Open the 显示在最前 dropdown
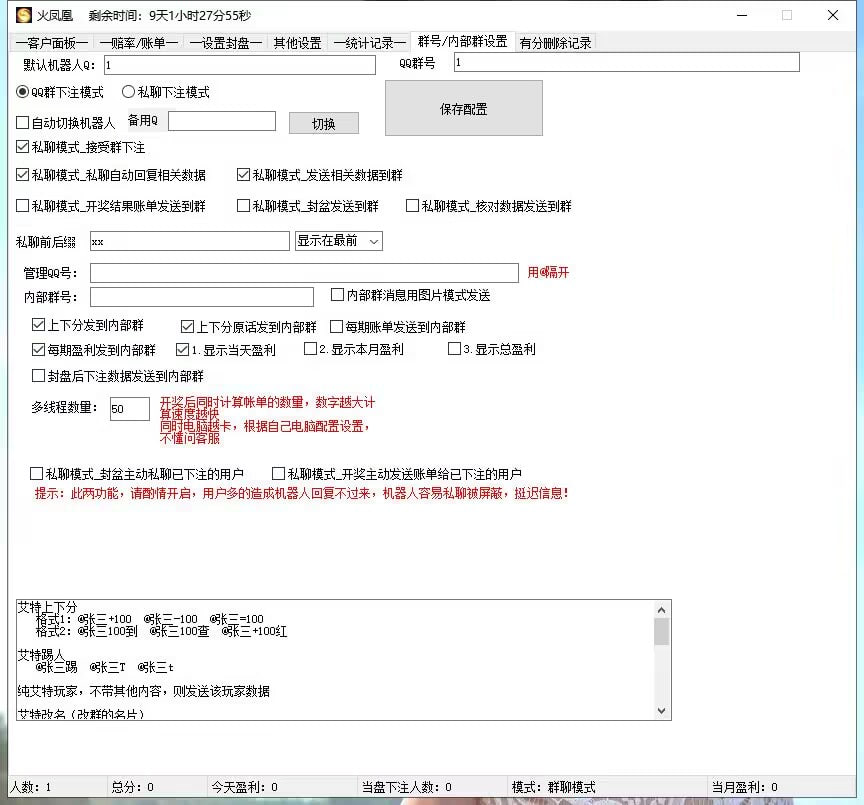864x805 pixels. (339, 241)
